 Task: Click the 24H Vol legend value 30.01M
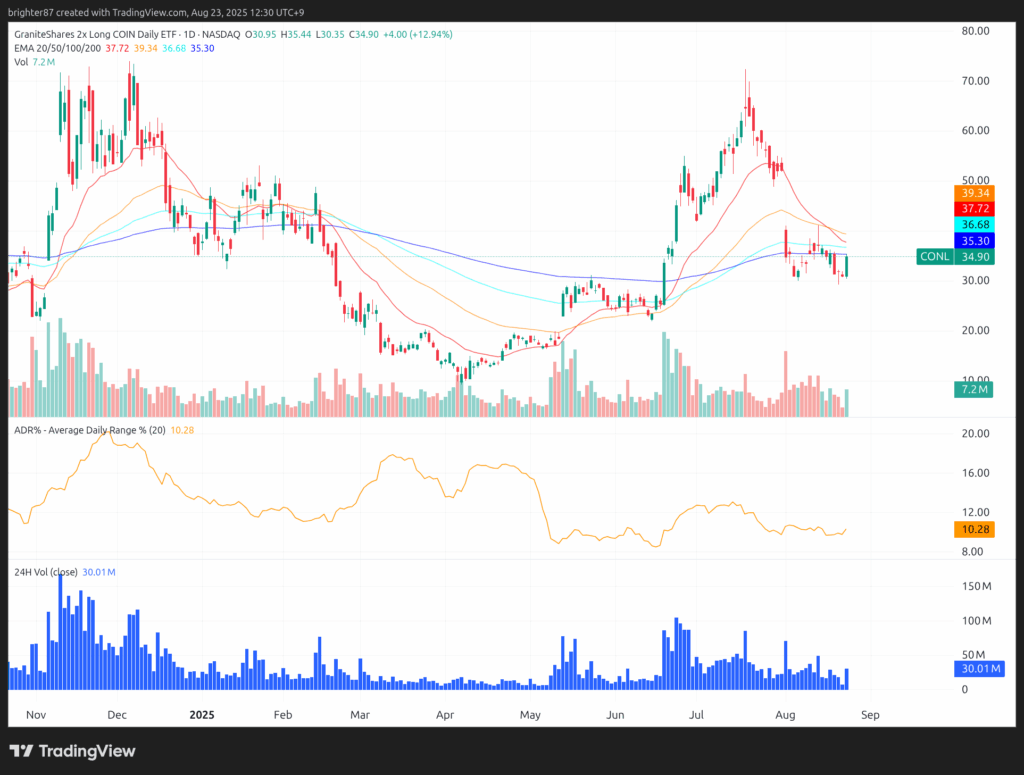point(99,572)
